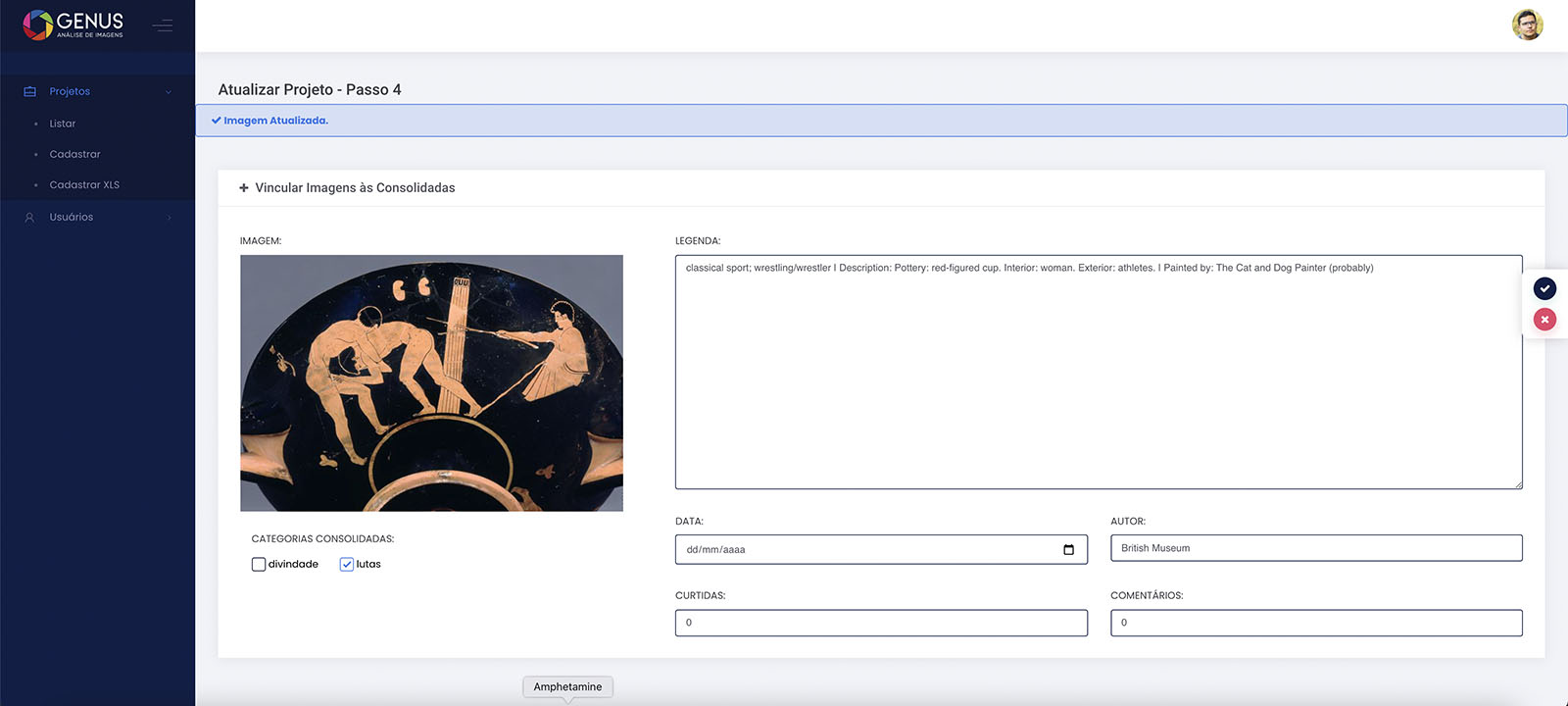The image size is (1568, 706).
Task: Enable the divindade category checkbox
Action: pyautogui.click(x=259, y=565)
